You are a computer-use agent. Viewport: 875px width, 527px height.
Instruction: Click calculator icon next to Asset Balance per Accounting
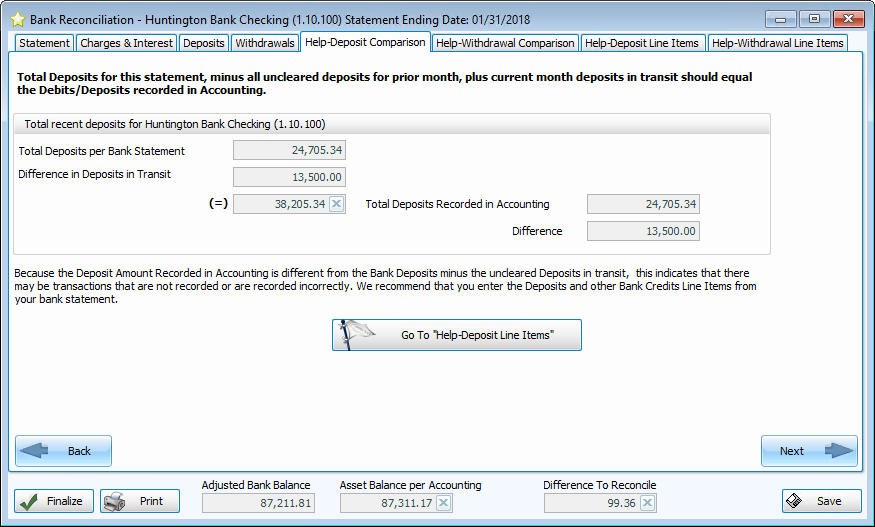(x=444, y=503)
